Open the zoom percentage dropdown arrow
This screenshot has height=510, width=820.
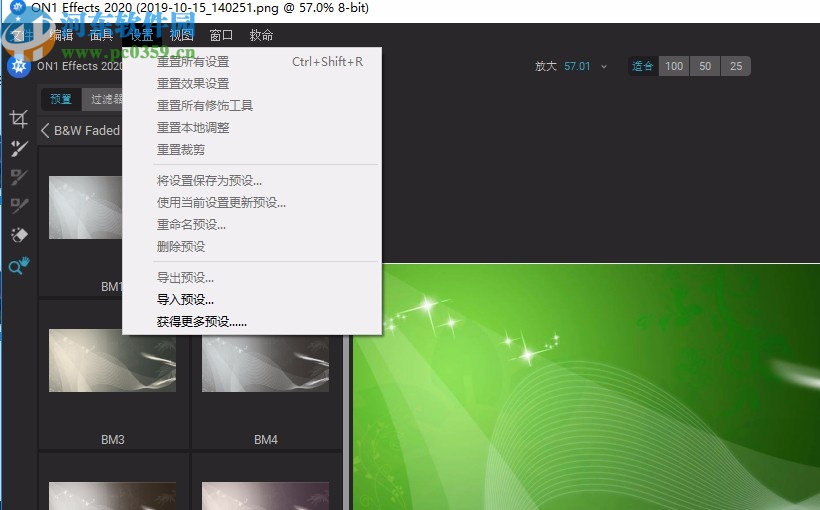[x=604, y=66]
